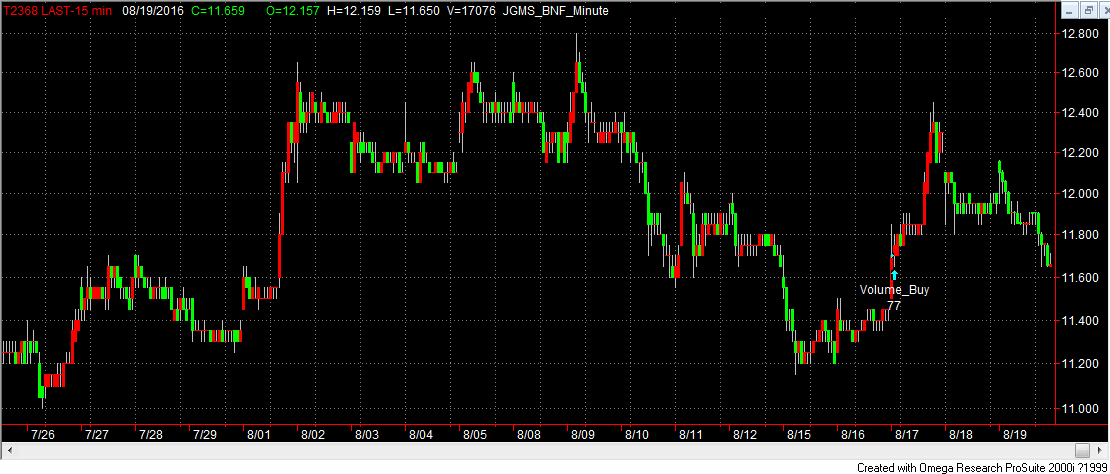Click the 8/17 date axis label

coord(906,434)
